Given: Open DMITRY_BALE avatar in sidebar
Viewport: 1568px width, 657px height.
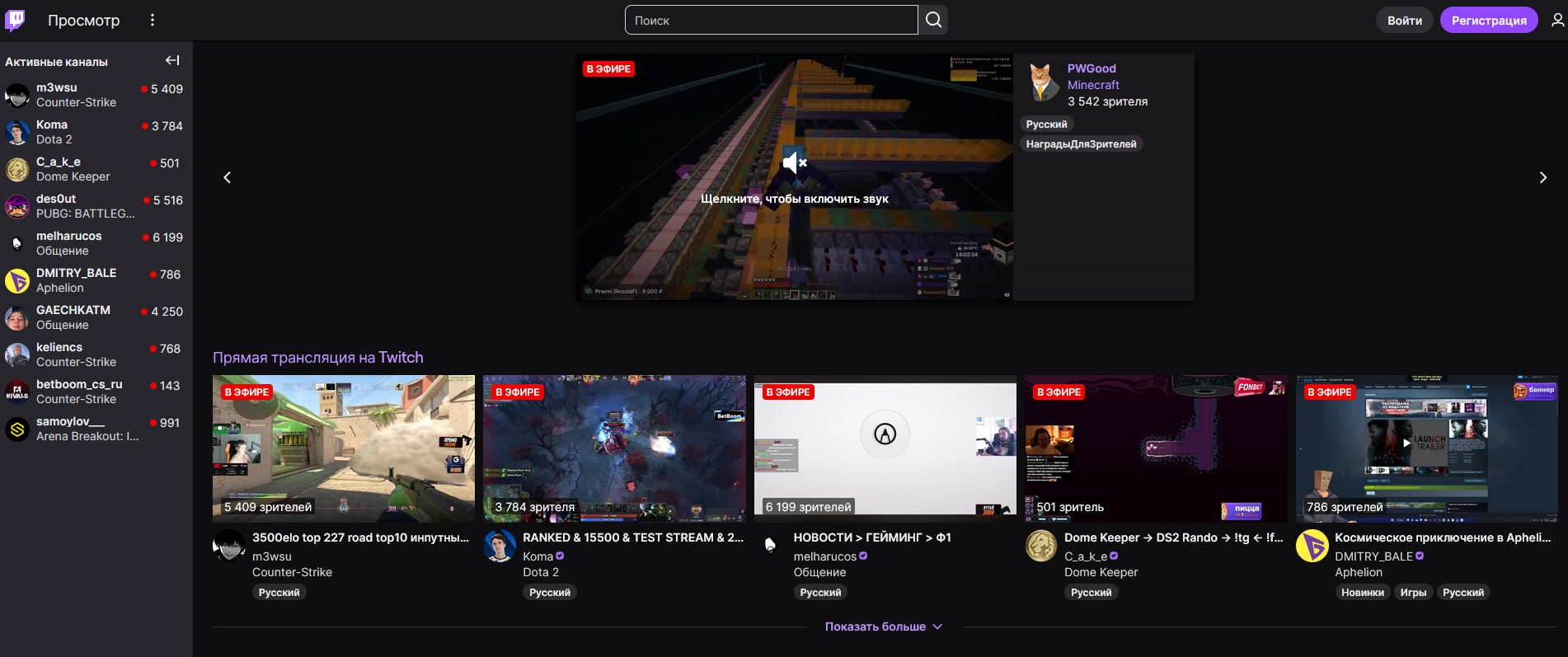Looking at the screenshot, I should tap(17, 280).
